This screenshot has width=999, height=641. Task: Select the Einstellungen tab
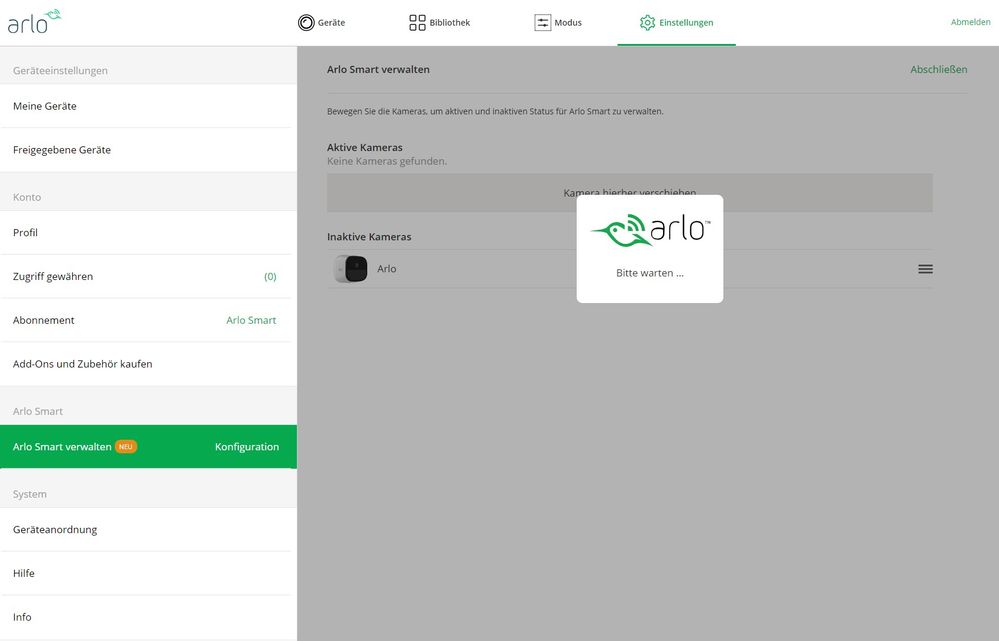coord(677,22)
